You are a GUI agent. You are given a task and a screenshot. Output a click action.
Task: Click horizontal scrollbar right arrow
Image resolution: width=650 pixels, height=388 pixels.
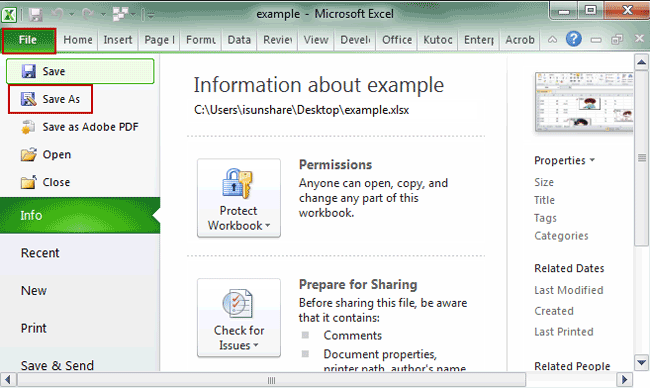coord(625,379)
